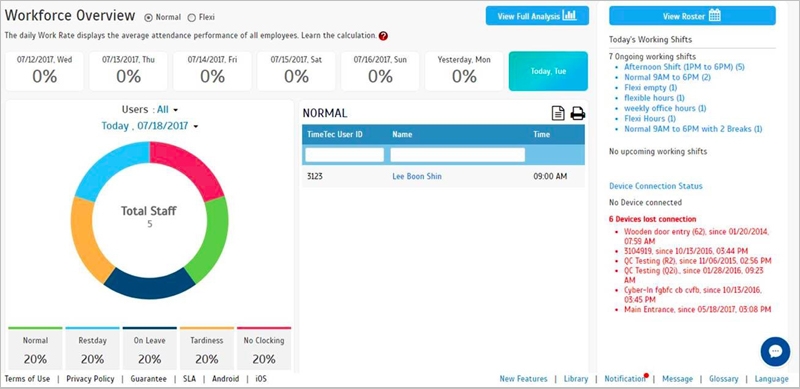Open the flexible hours (1) shift link

point(654,98)
